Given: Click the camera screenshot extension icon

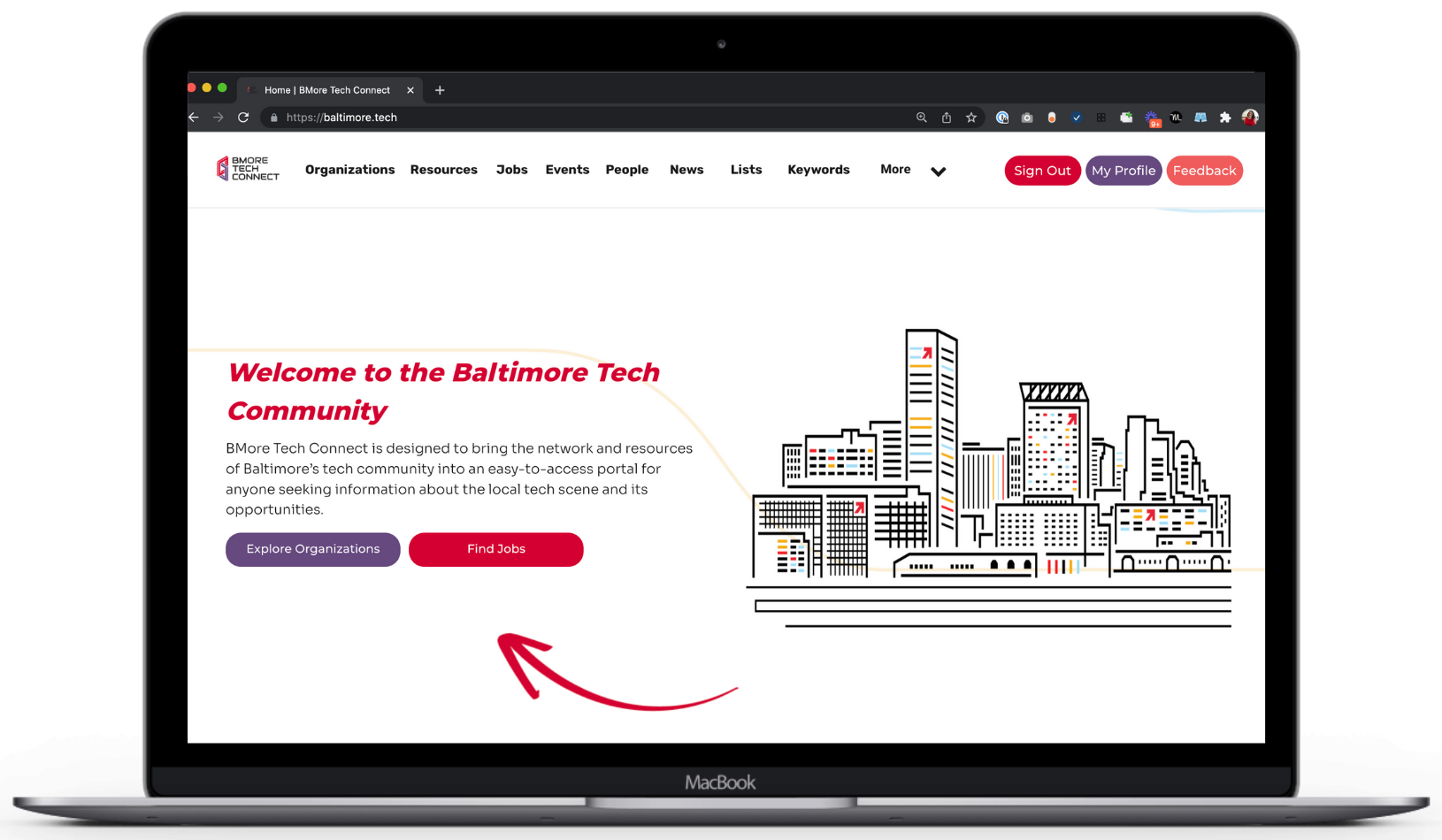Looking at the screenshot, I should tap(1027, 117).
